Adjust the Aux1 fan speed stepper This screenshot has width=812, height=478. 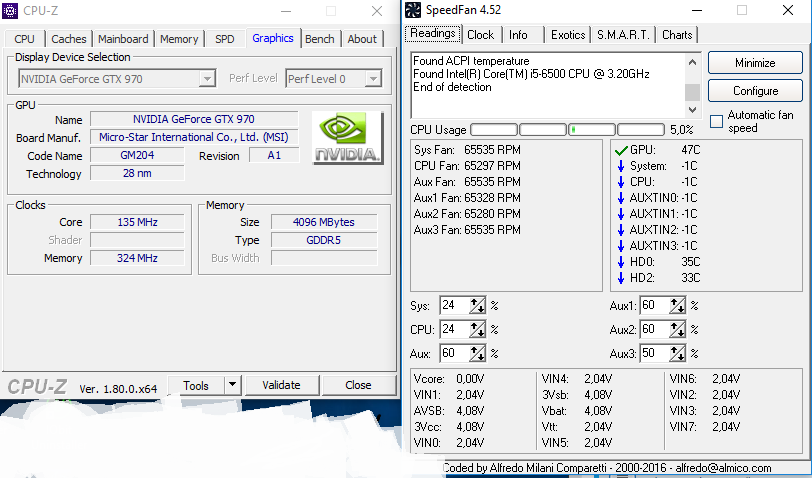click(x=677, y=306)
